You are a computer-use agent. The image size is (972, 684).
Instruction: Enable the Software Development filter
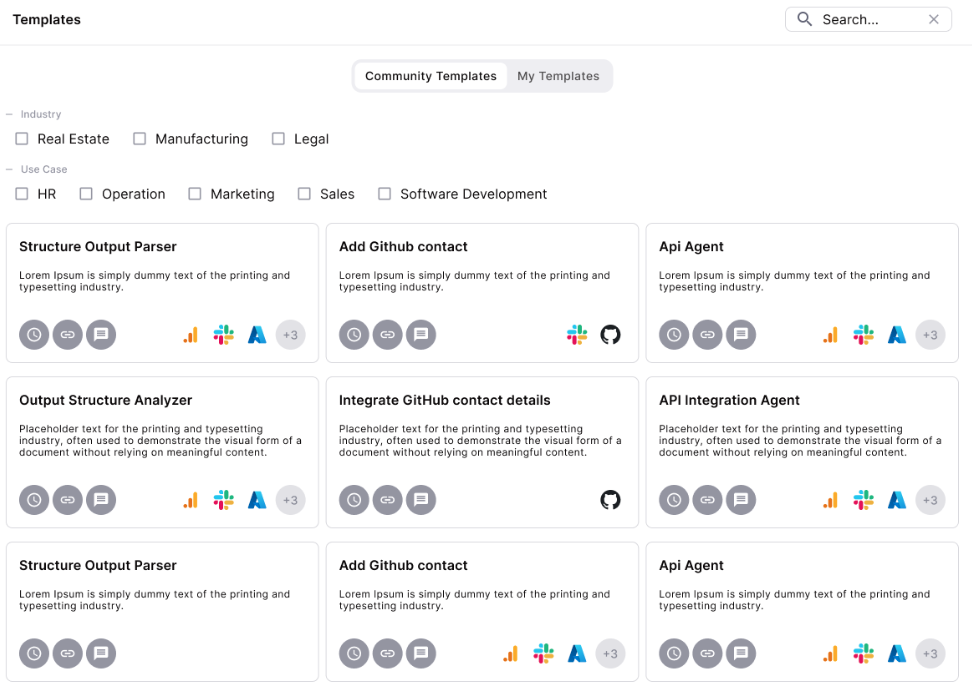[x=385, y=194]
